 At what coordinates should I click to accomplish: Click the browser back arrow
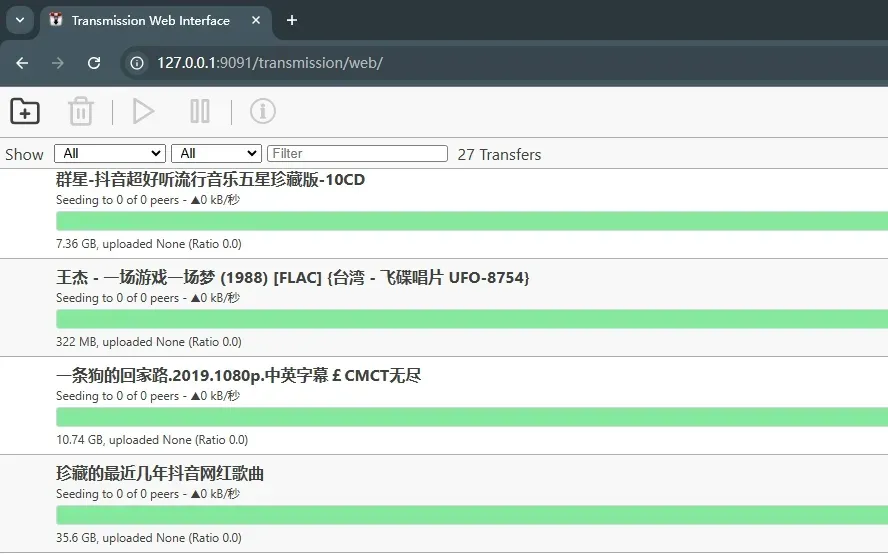(22, 63)
